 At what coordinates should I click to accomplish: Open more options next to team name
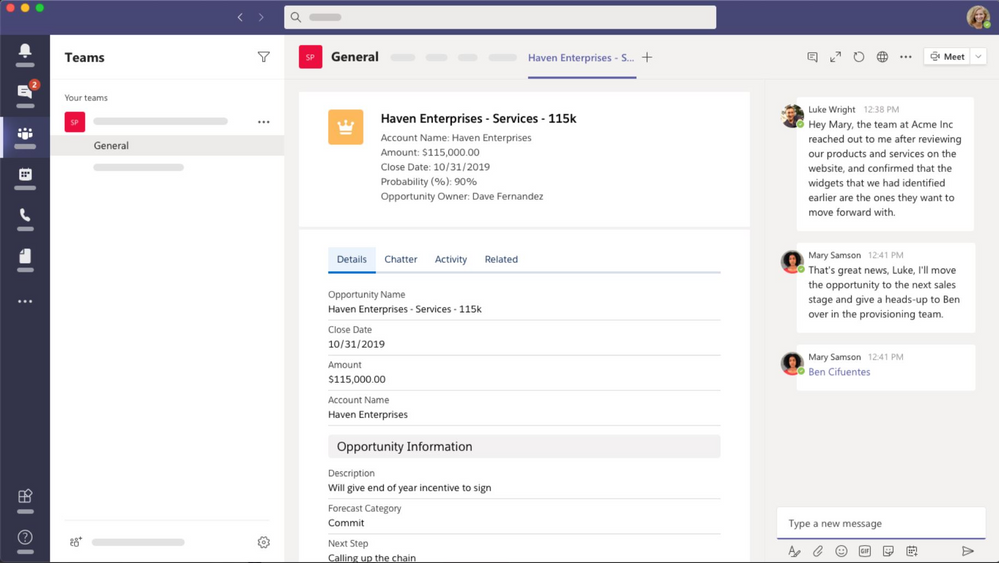coord(264,122)
